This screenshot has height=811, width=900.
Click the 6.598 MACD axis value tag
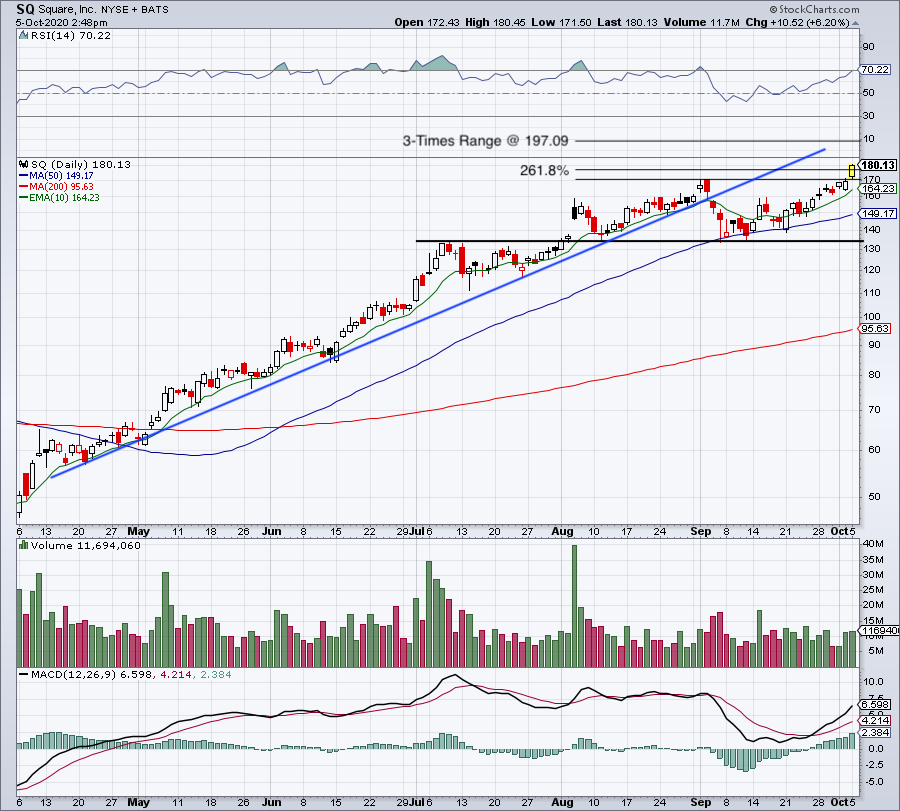pos(875,704)
